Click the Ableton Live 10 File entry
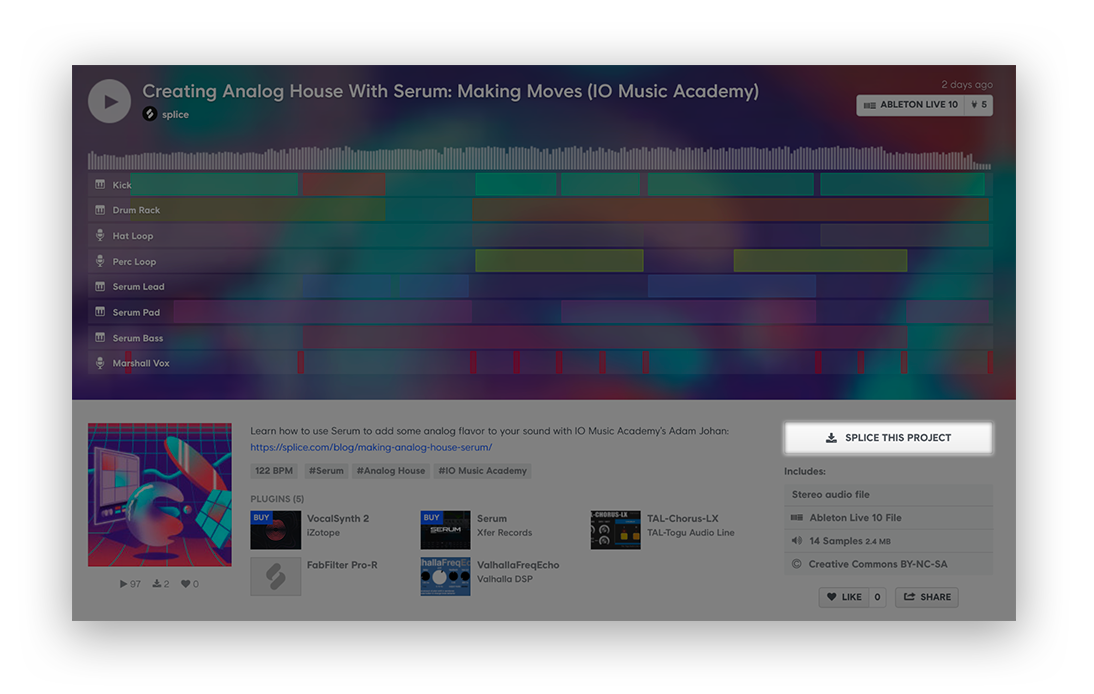Image resolution: width=1094 pixels, height=694 pixels. coord(888,518)
